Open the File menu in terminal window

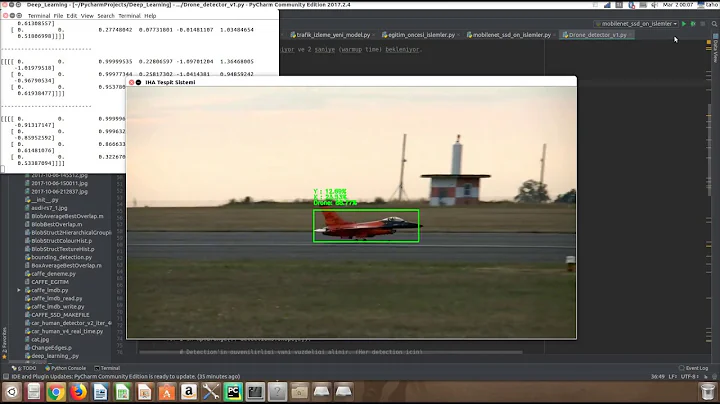58,16
